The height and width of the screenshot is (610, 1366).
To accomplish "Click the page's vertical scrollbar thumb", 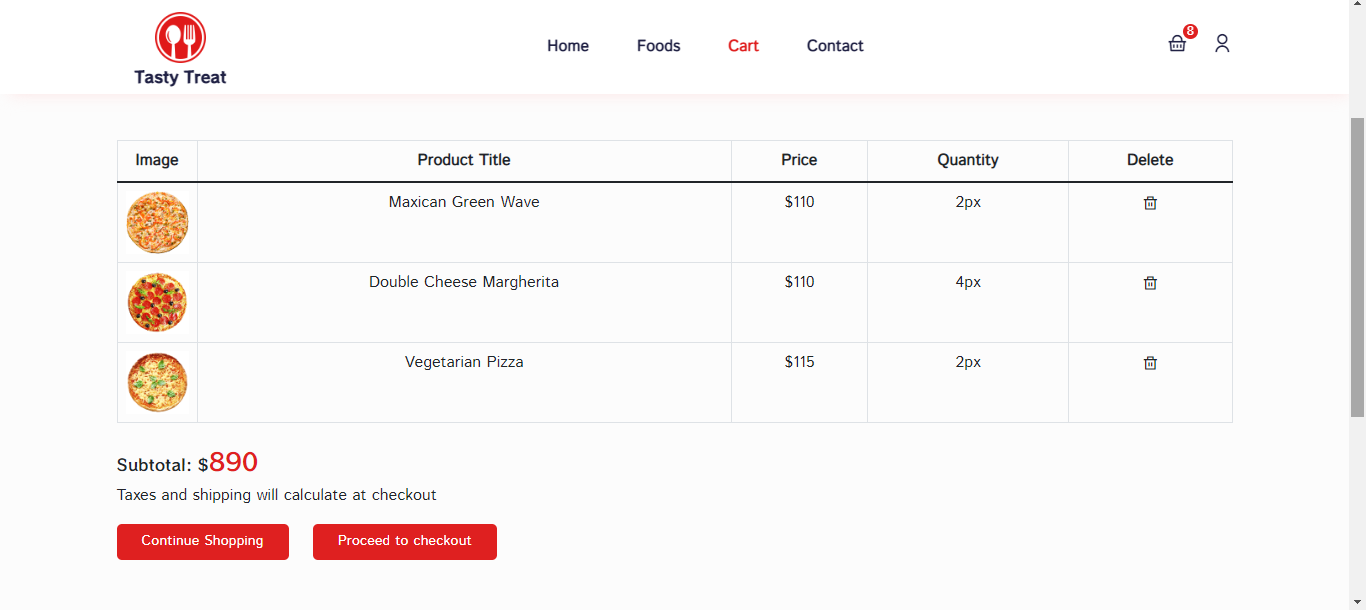I will click(x=1357, y=266).
